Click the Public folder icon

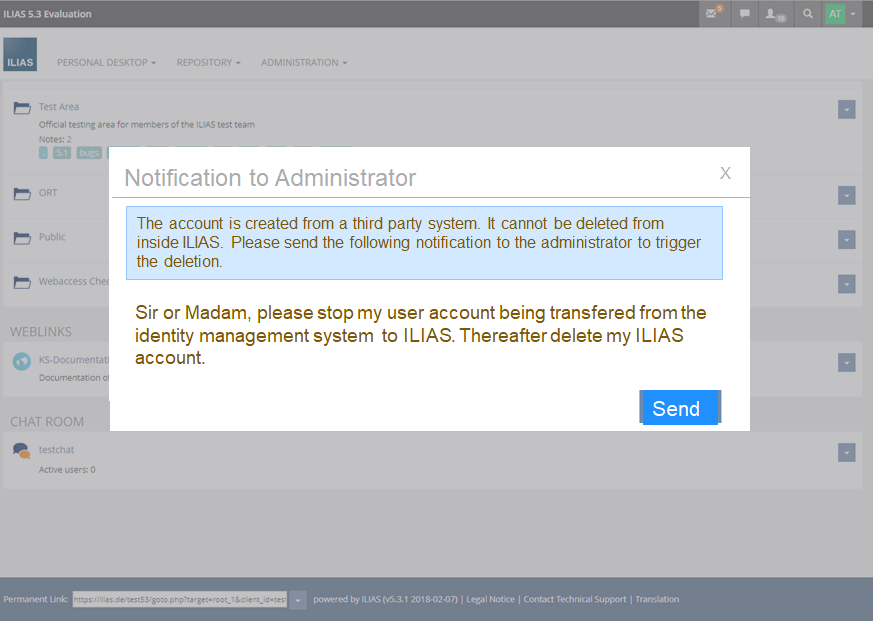click(x=22, y=238)
